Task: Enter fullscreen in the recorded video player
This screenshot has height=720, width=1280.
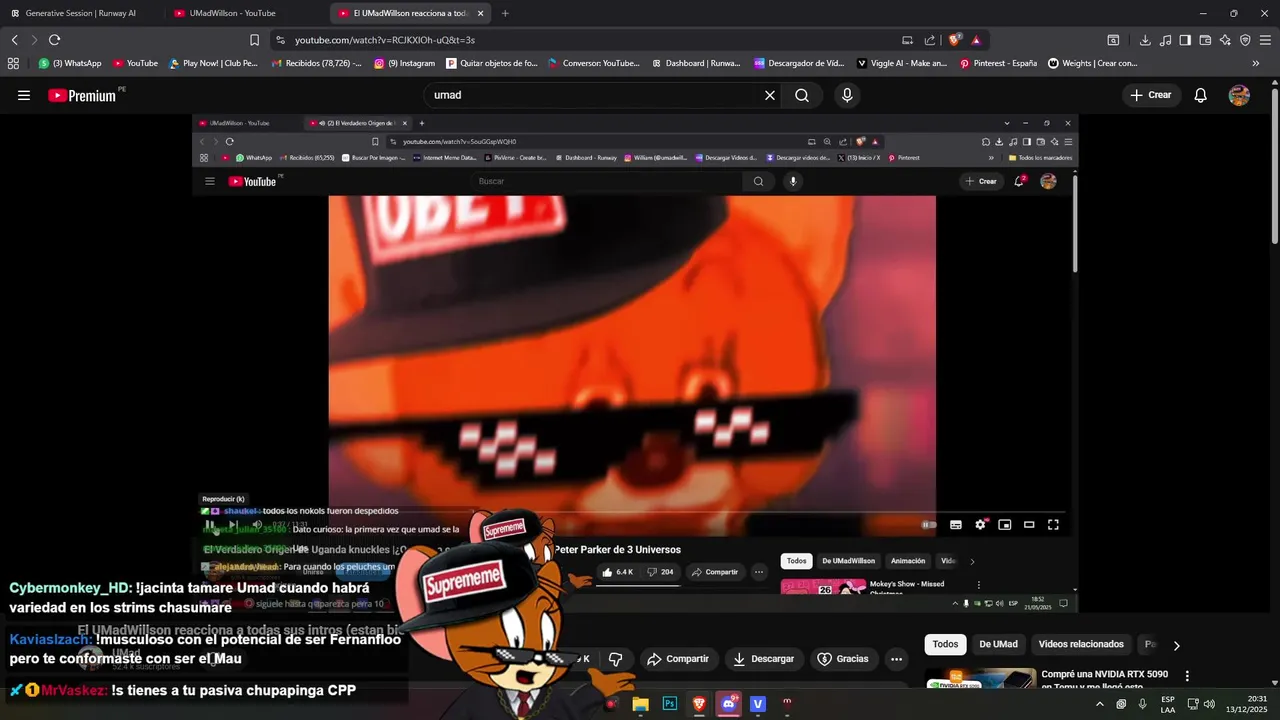Action: click(1053, 525)
